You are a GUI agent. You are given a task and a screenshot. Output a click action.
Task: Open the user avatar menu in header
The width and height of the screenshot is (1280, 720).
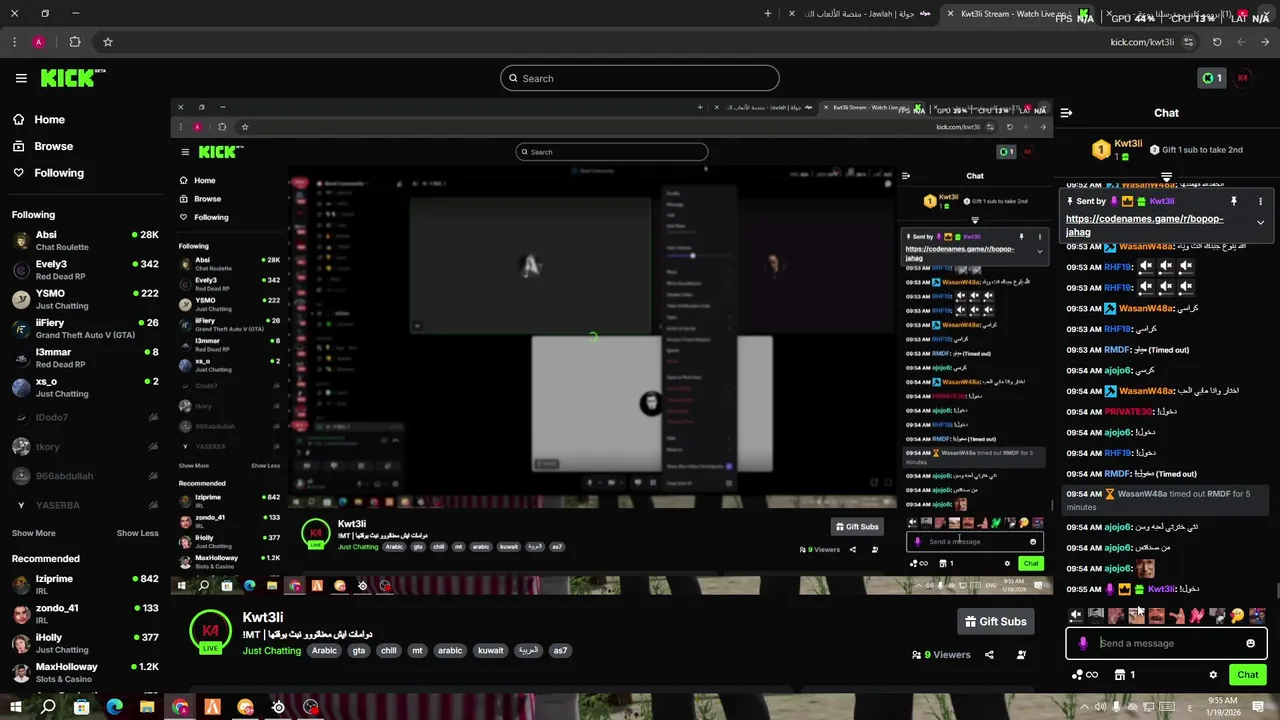[1243, 78]
